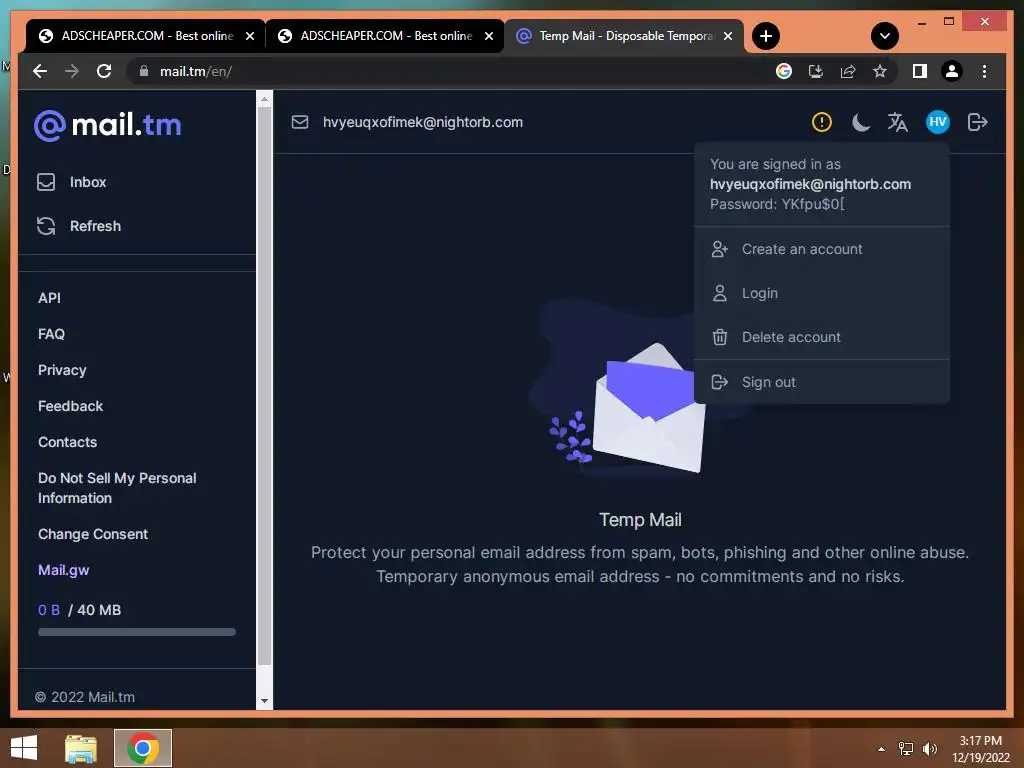The width and height of the screenshot is (1024, 768).
Task: Select Delete account in the menu
Action: pos(822,337)
